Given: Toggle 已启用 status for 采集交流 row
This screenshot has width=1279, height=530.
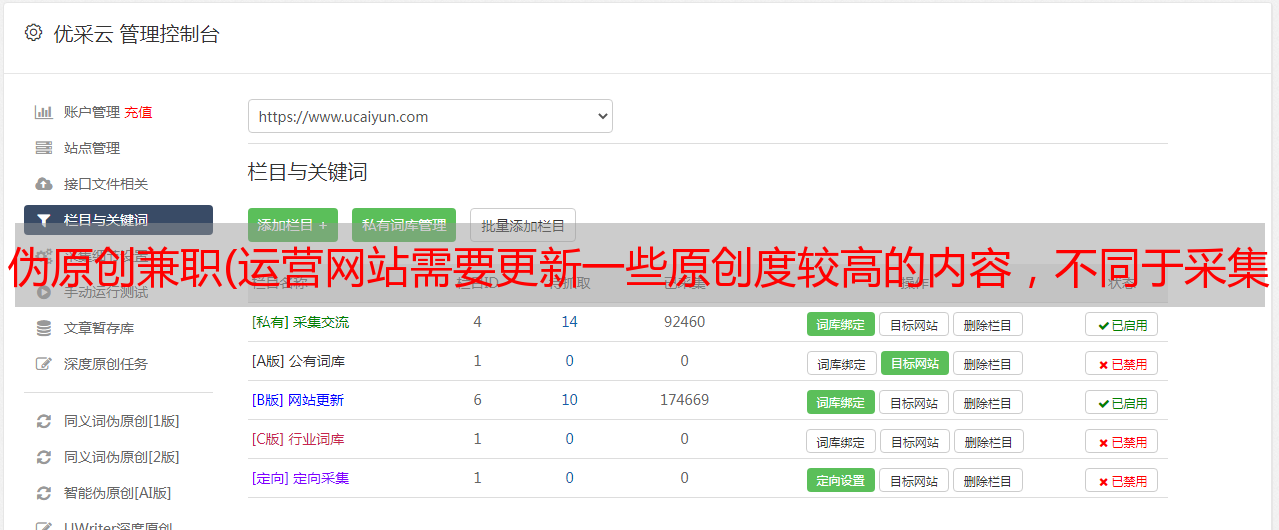Looking at the screenshot, I should (1122, 324).
